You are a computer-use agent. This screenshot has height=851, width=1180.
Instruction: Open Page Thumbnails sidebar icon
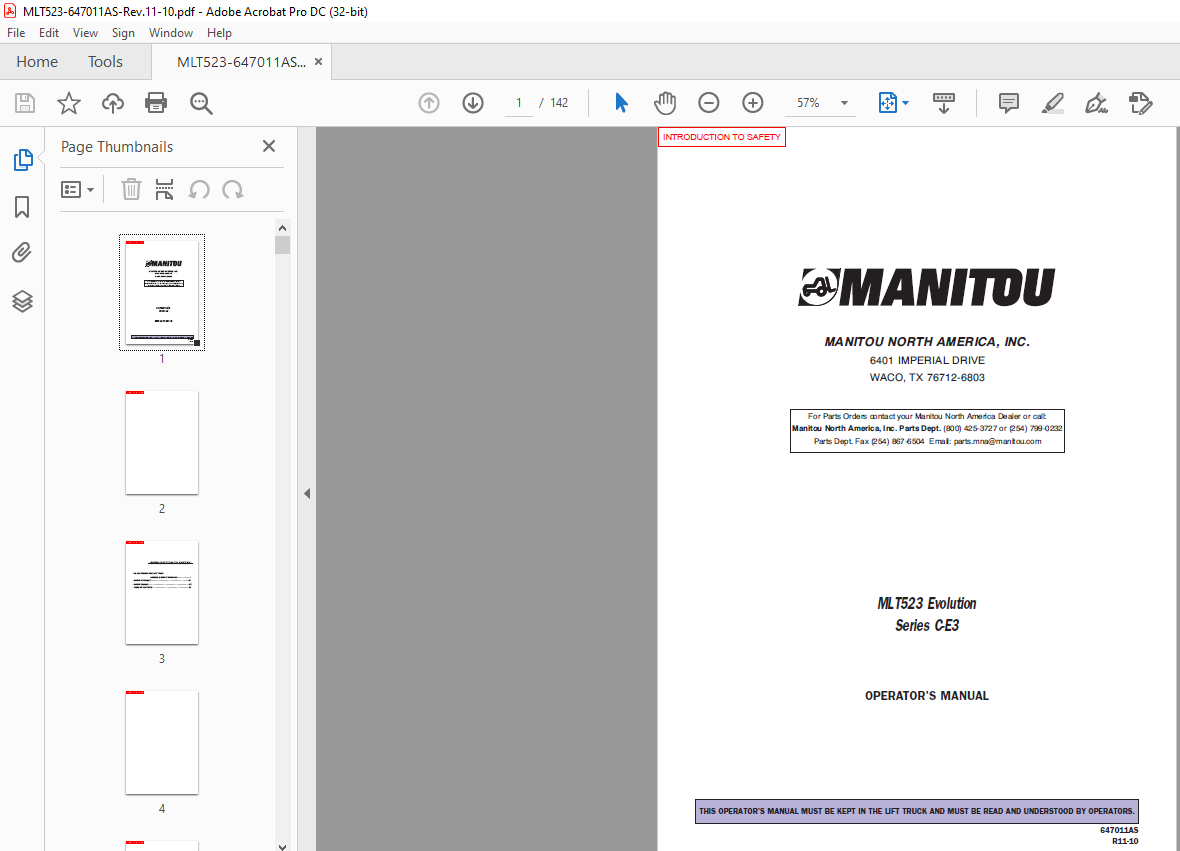(x=23, y=160)
